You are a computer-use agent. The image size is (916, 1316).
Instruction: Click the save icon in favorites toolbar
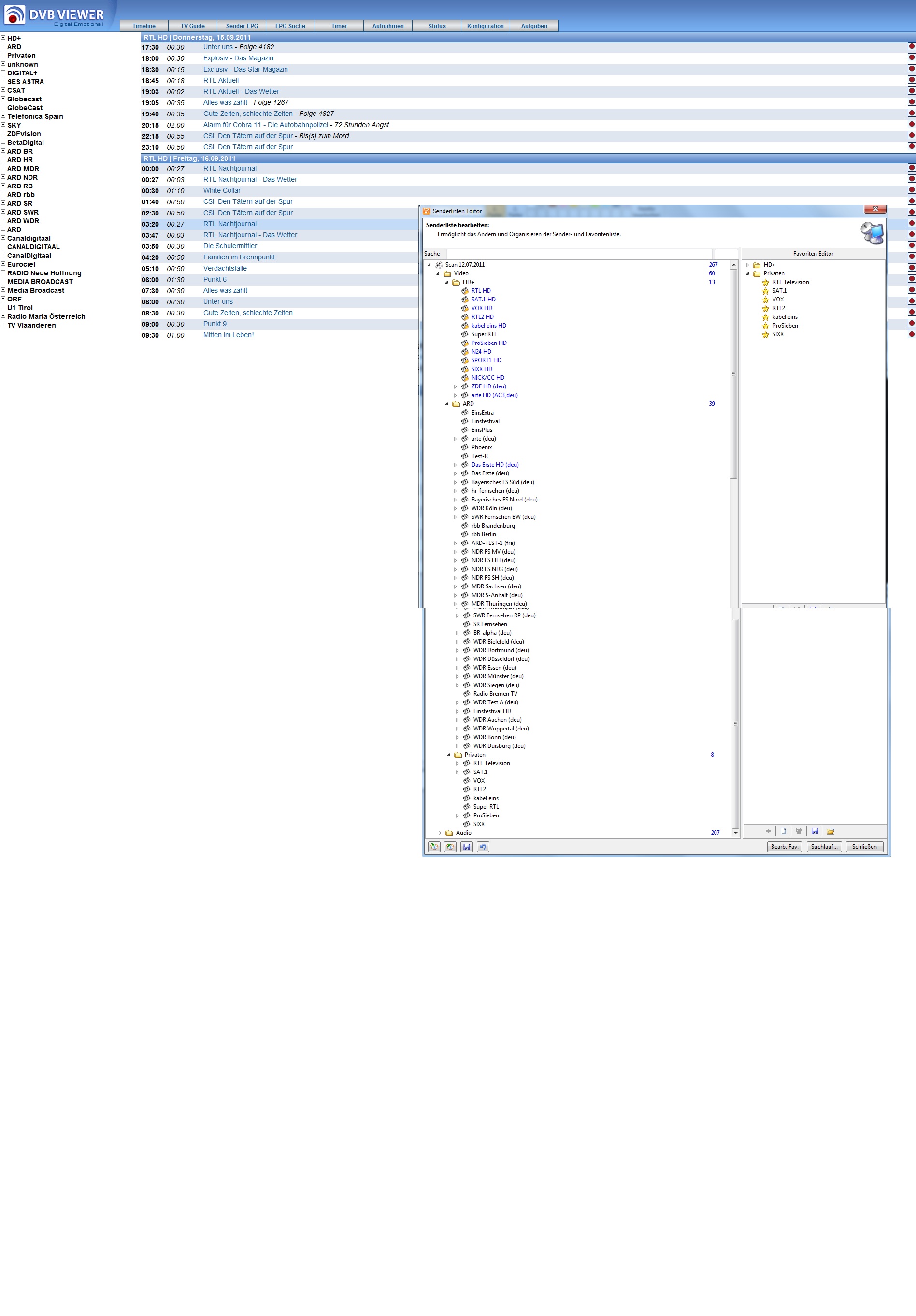pos(815,831)
